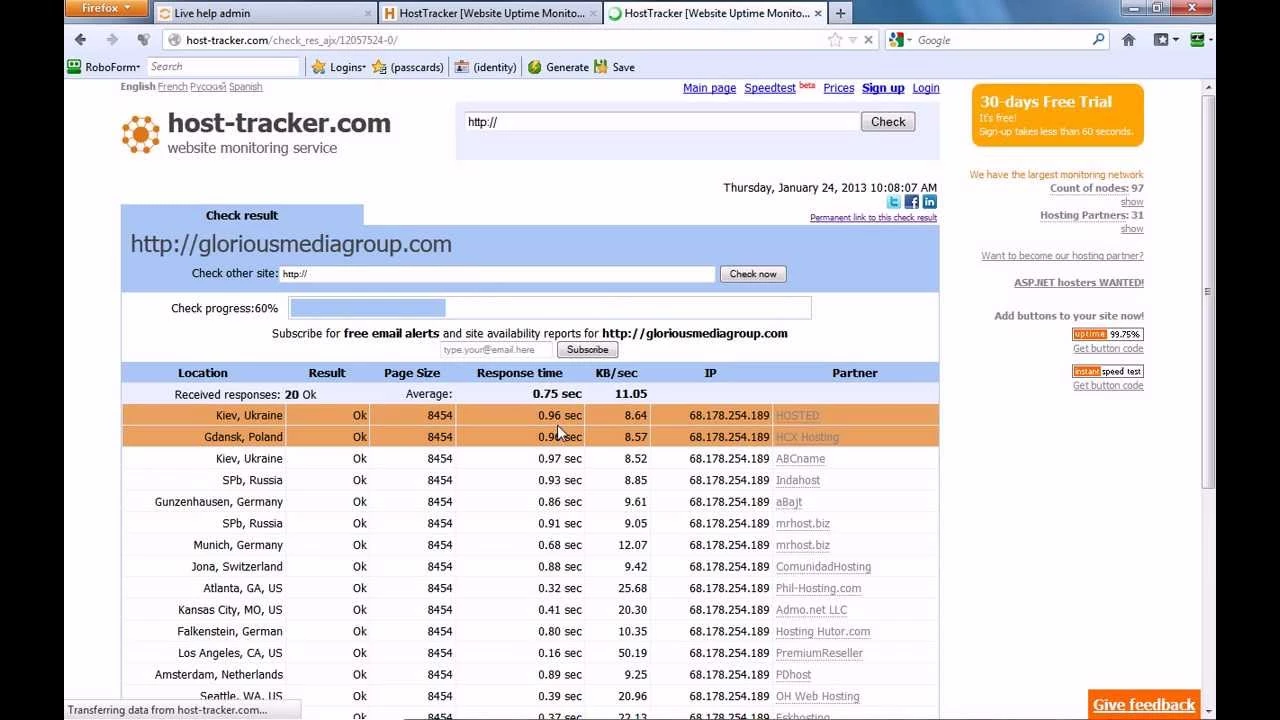Open the site identity icon beside the address bar
Screen dimensions: 1280x720
point(174,40)
